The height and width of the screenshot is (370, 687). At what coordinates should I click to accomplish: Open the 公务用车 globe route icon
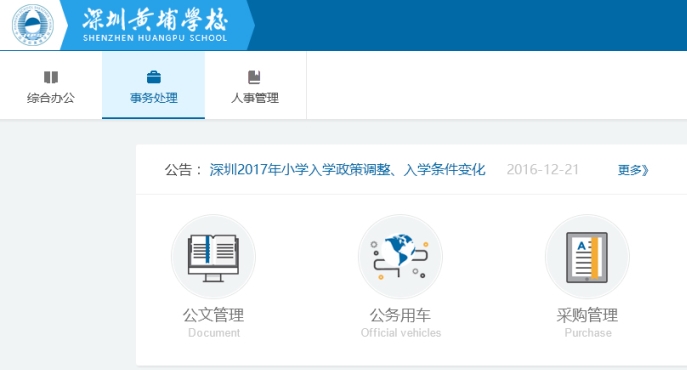(x=400, y=256)
